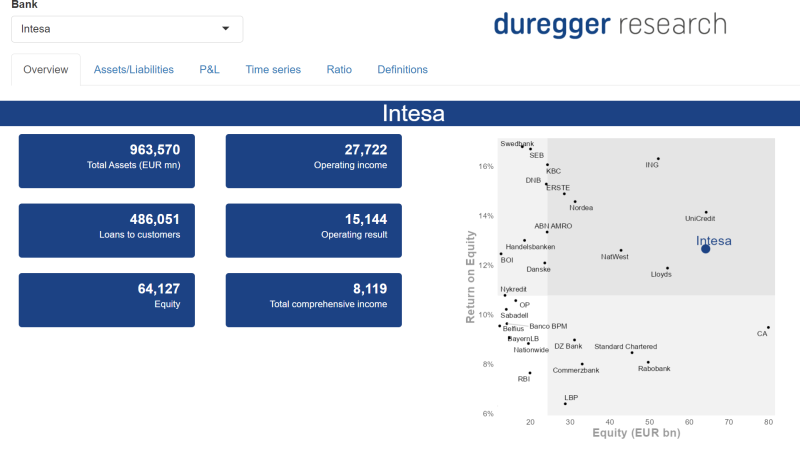This screenshot has height=450, width=800.
Task: Click the UniCredit data point
Action: pyautogui.click(x=706, y=212)
